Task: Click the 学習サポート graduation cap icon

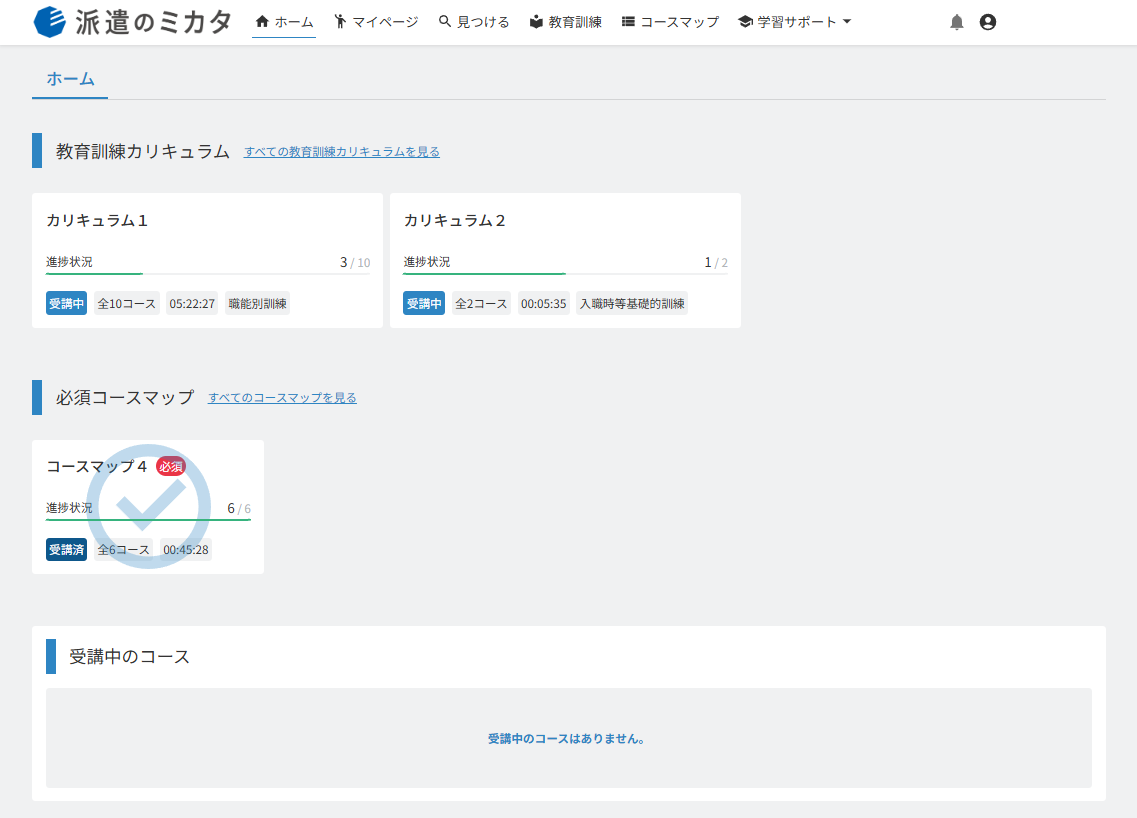Action: pos(745,22)
